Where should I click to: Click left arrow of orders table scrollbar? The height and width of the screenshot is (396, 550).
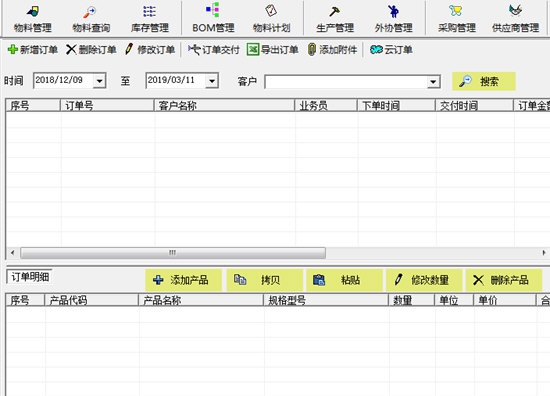(x=13, y=253)
